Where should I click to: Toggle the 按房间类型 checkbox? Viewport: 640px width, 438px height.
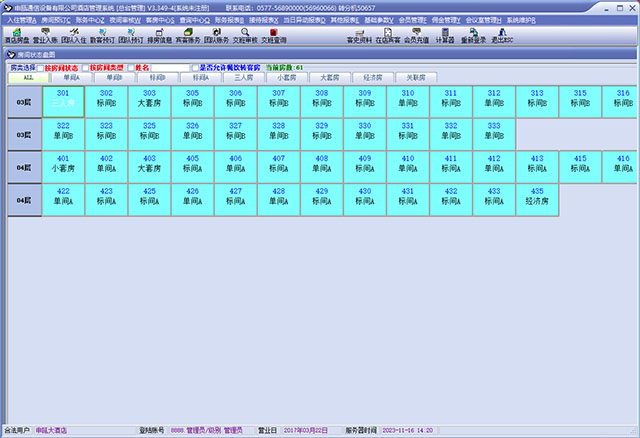tap(84, 67)
